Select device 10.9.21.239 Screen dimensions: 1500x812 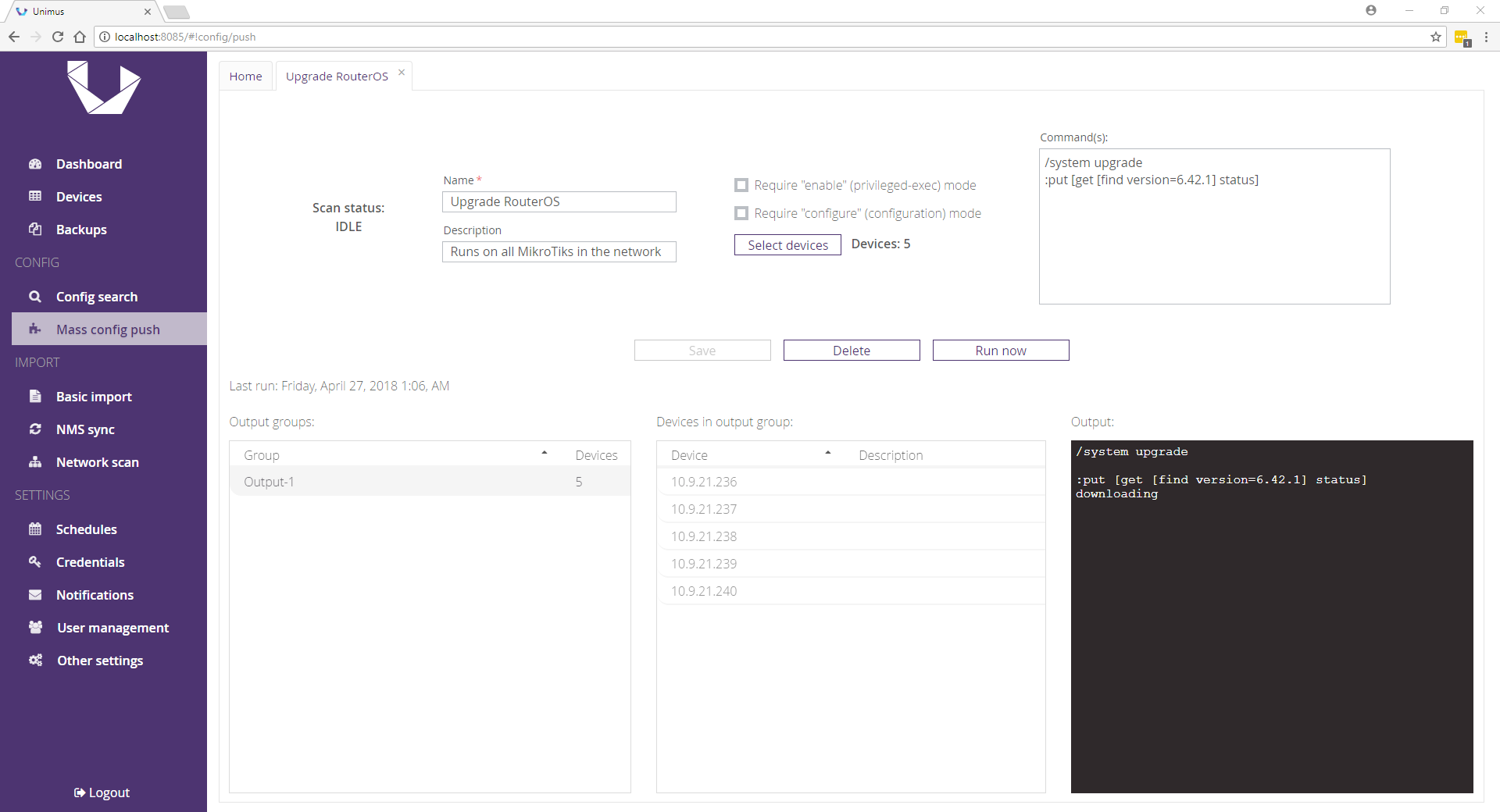point(851,564)
